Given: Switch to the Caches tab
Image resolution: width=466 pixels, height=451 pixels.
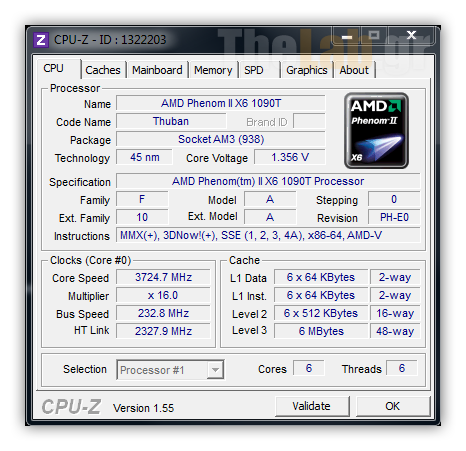Looking at the screenshot, I should coord(103,70).
